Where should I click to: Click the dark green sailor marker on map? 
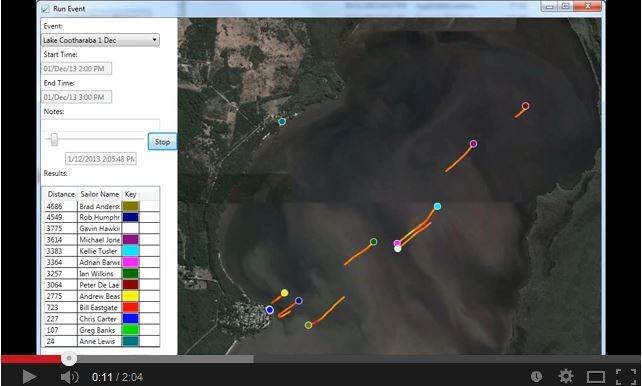coord(373,242)
